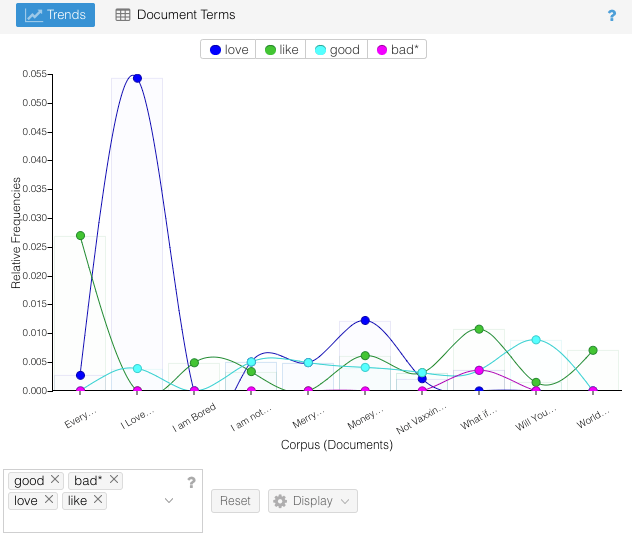Remove the 'love' term tag
632x536 pixels.
pyautogui.click(x=49, y=500)
